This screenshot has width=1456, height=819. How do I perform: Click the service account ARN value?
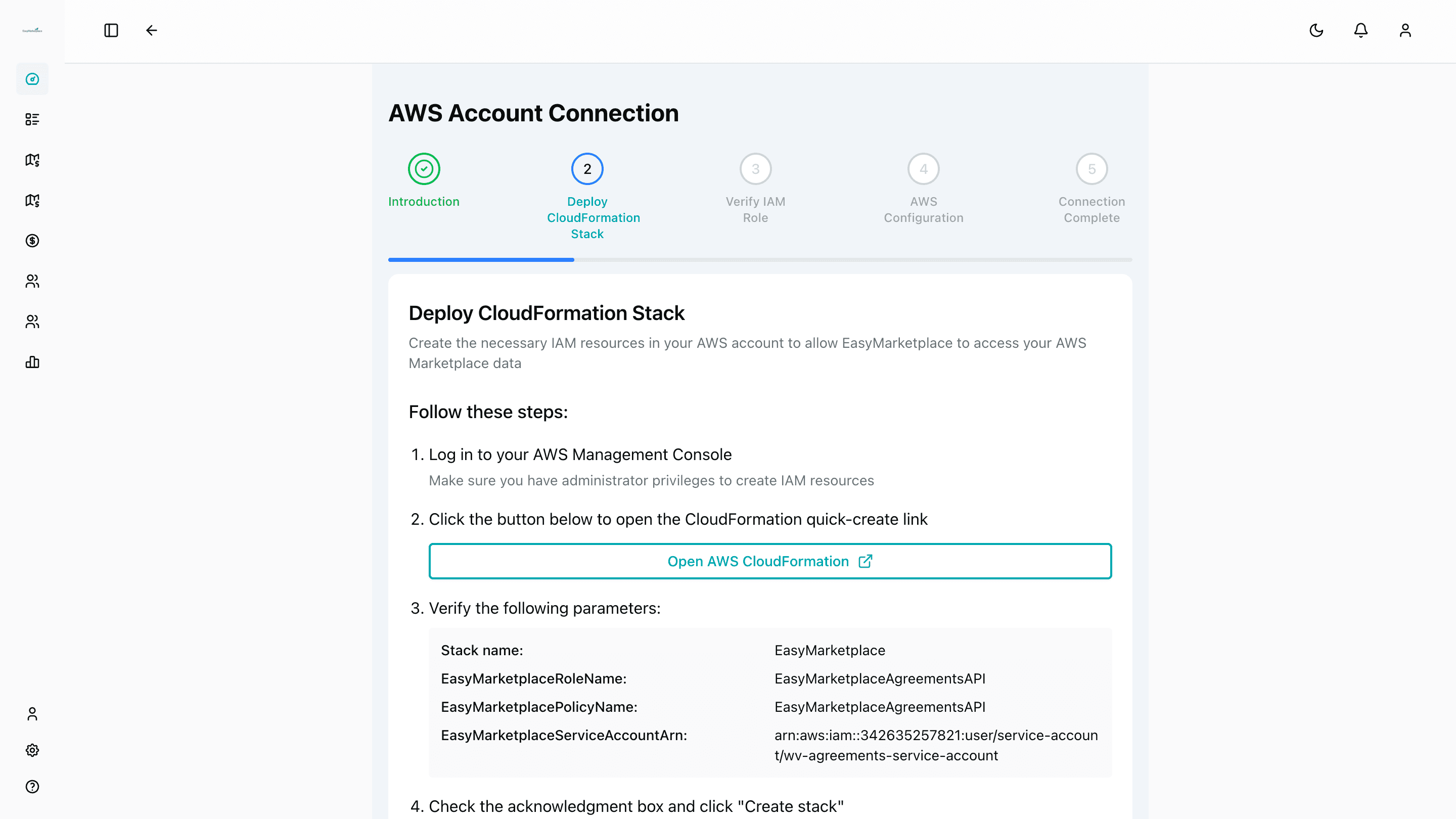(x=936, y=746)
